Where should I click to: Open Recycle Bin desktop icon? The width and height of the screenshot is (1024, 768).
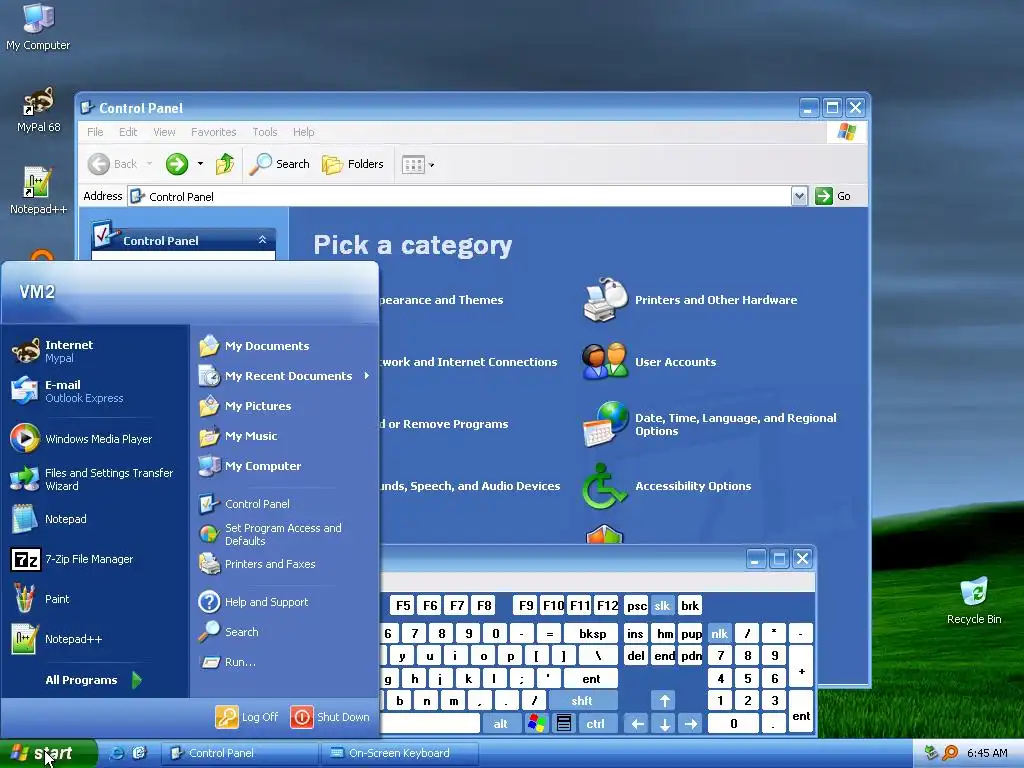(x=974, y=601)
